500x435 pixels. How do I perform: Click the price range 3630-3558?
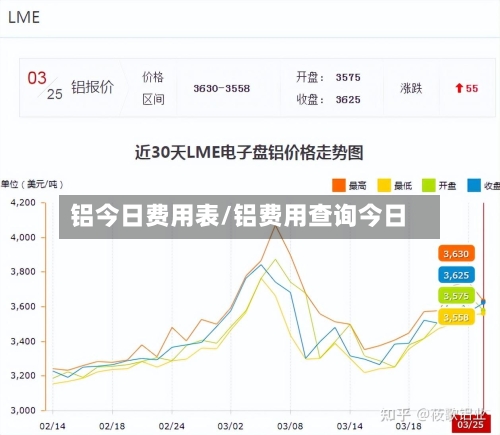pos(222,88)
